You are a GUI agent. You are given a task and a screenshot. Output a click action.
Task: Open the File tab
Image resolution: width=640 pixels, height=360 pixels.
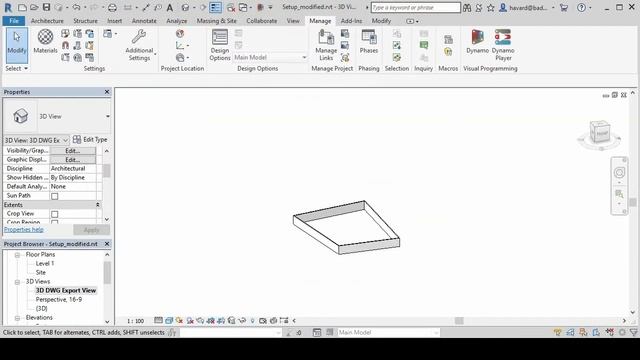tap(14, 21)
